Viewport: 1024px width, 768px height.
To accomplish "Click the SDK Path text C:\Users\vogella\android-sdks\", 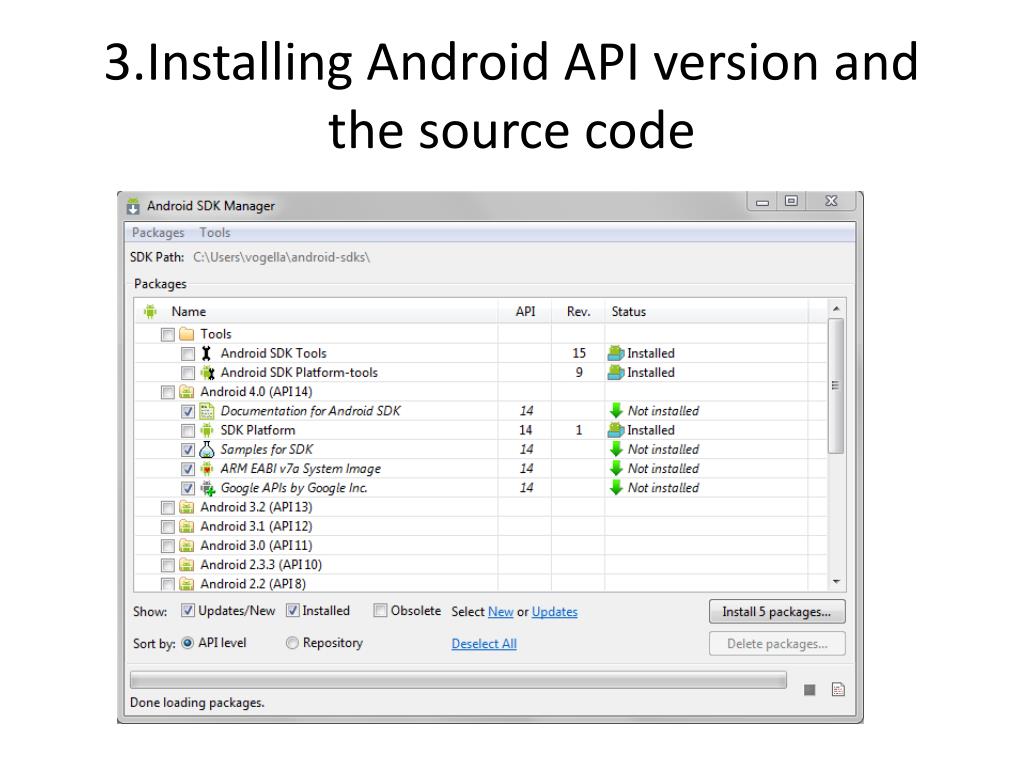I will point(281,257).
